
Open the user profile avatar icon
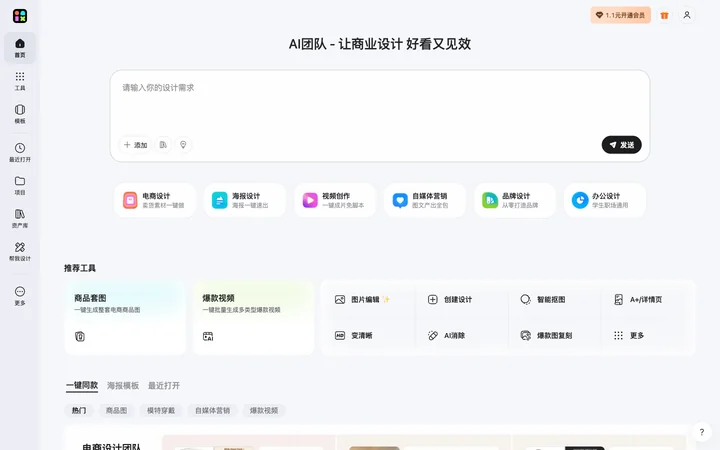click(686, 15)
